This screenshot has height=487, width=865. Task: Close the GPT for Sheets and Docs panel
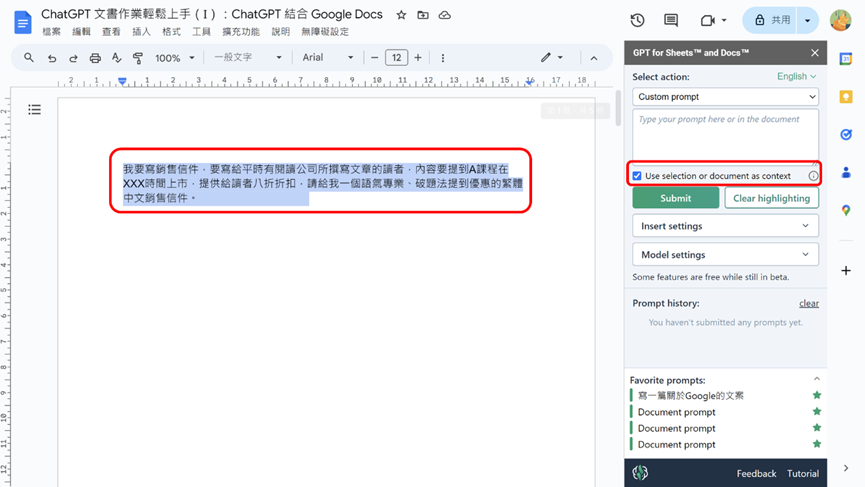pos(815,53)
